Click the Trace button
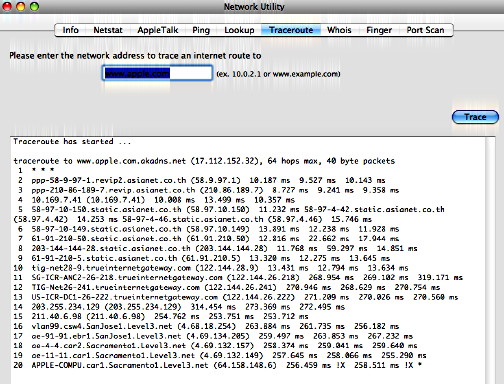504x384 pixels. [475, 117]
